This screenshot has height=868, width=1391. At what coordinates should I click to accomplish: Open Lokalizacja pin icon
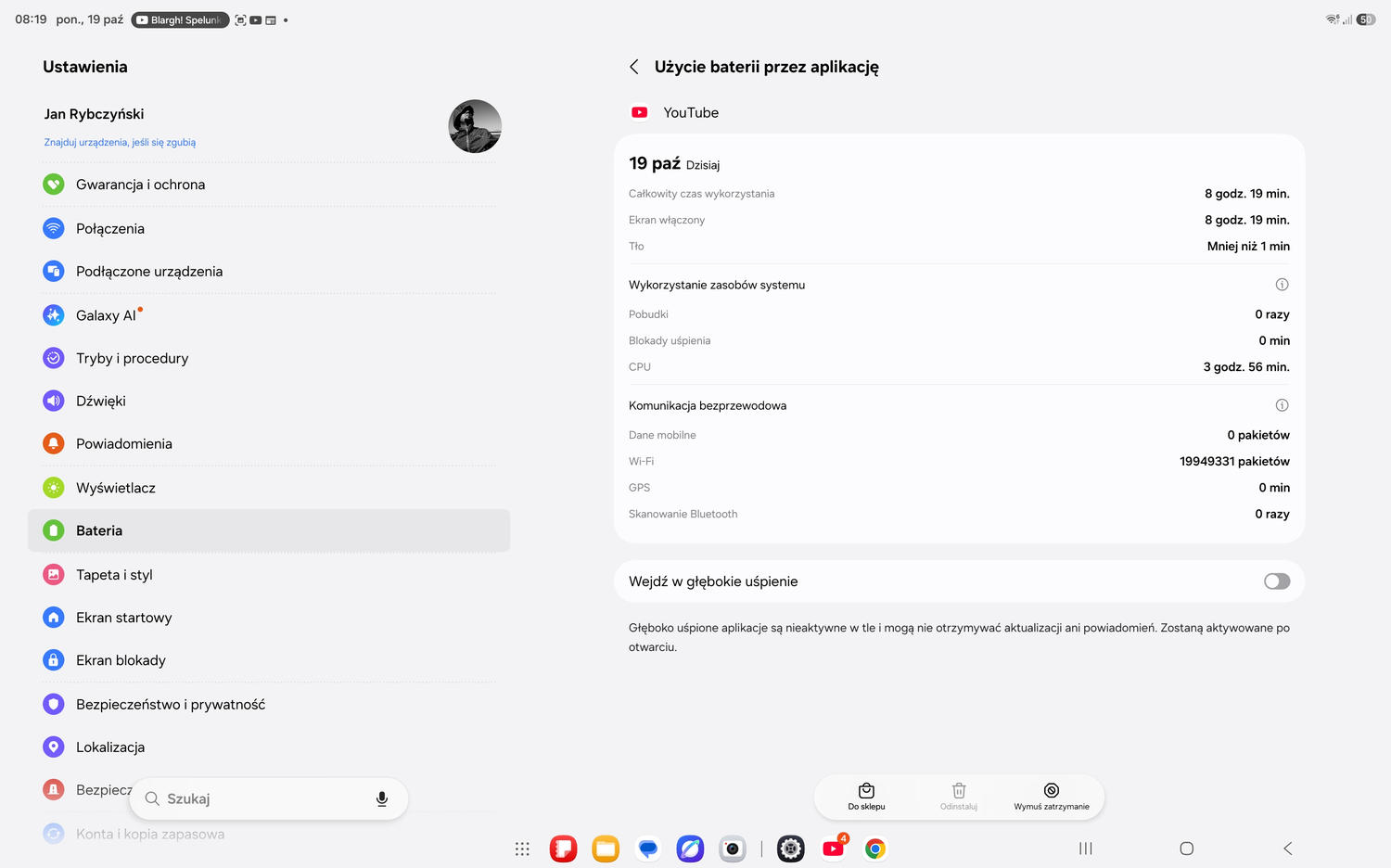pos(54,747)
